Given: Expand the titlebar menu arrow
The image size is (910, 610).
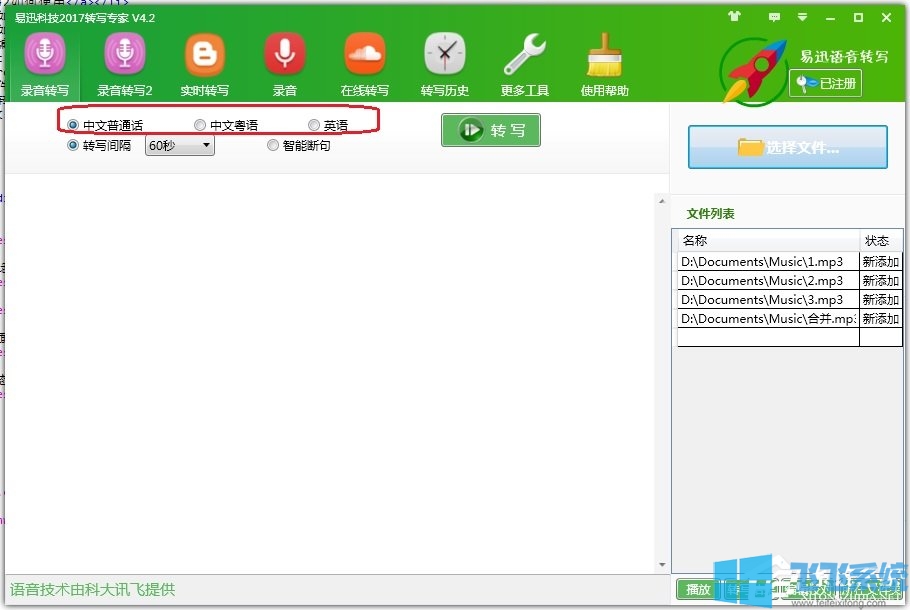Looking at the screenshot, I should click(x=801, y=17).
